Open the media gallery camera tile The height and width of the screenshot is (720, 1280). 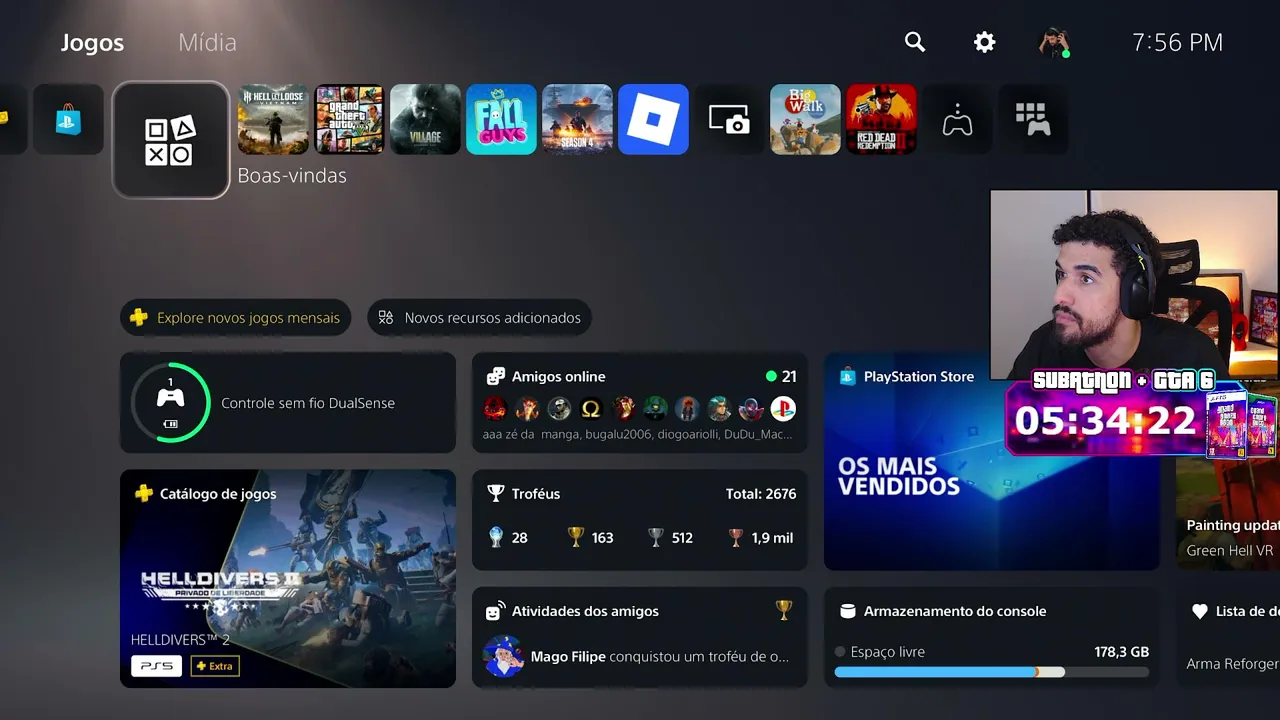(729, 119)
